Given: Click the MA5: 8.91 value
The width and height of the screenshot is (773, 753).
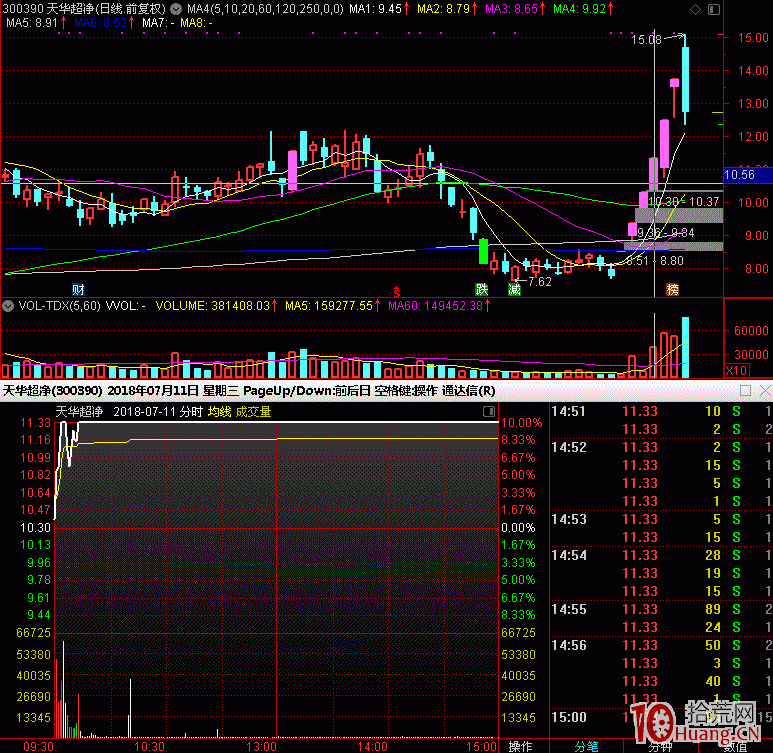Looking at the screenshot, I should [x=36, y=23].
